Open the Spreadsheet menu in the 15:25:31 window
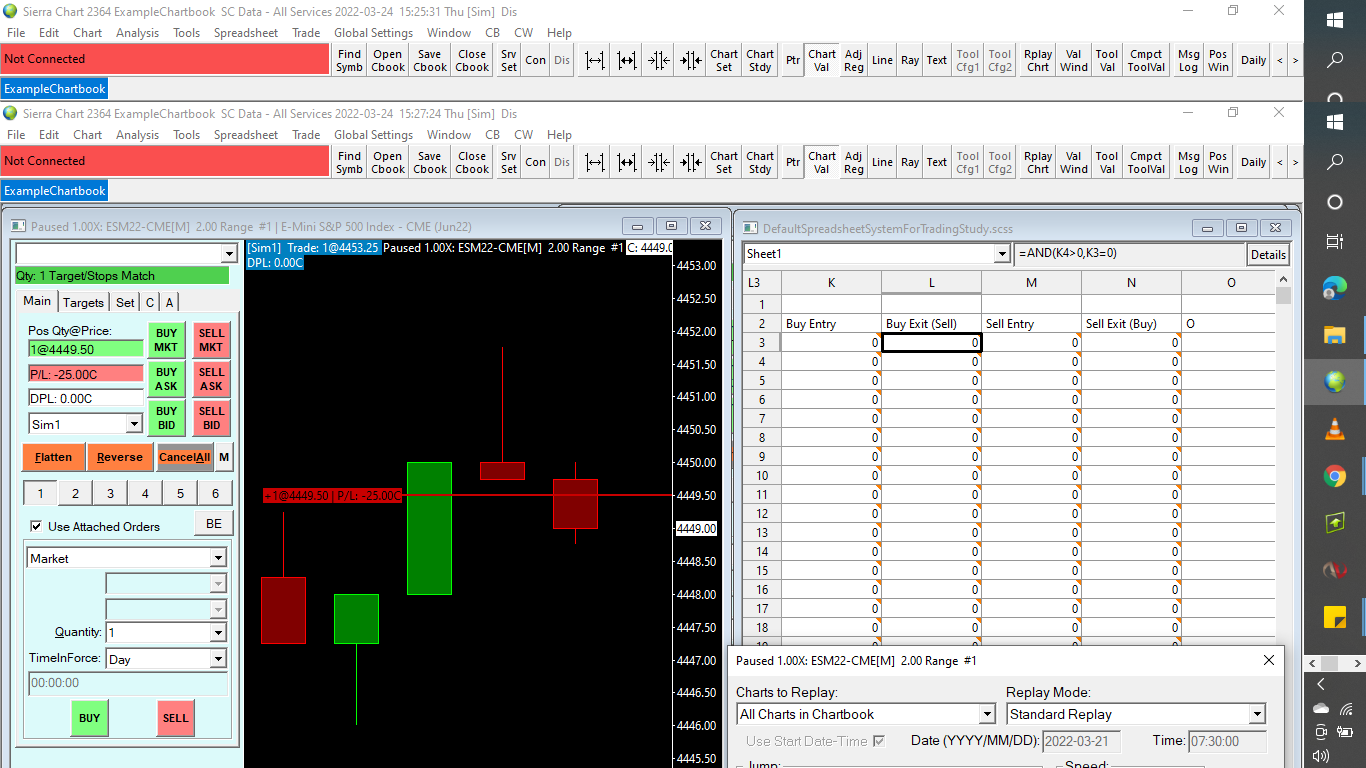The image size is (1366, 768). pos(246,33)
